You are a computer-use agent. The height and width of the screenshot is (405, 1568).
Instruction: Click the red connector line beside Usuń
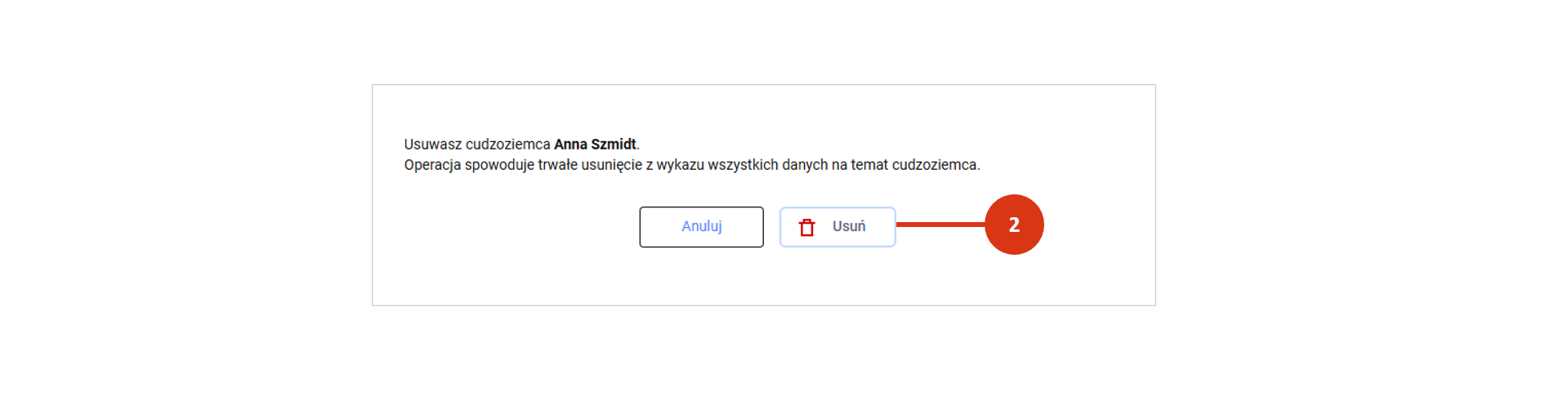940,225
